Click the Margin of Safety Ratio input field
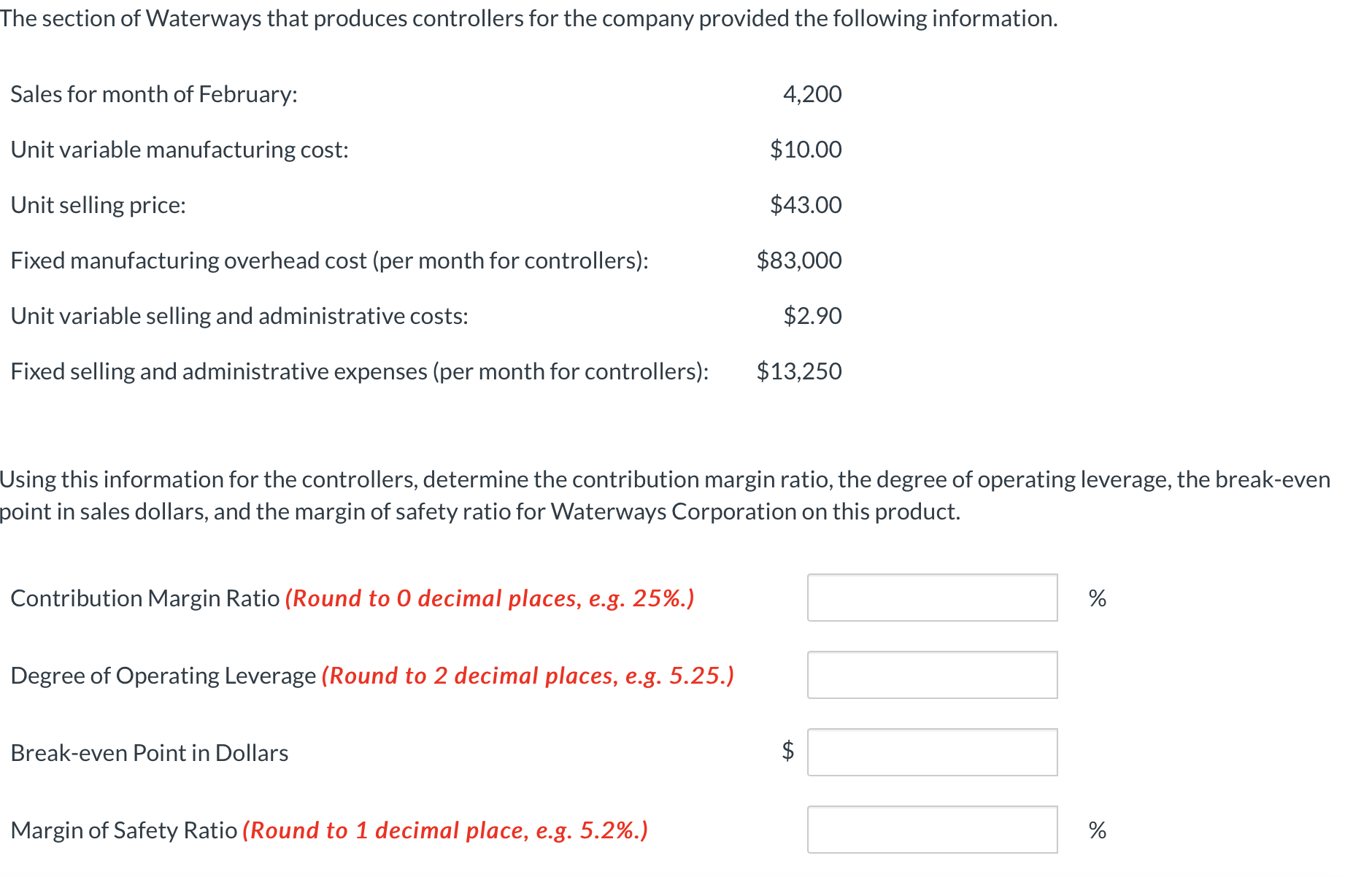The height and width of the screenshot is (877, 1372). (931, 829)
